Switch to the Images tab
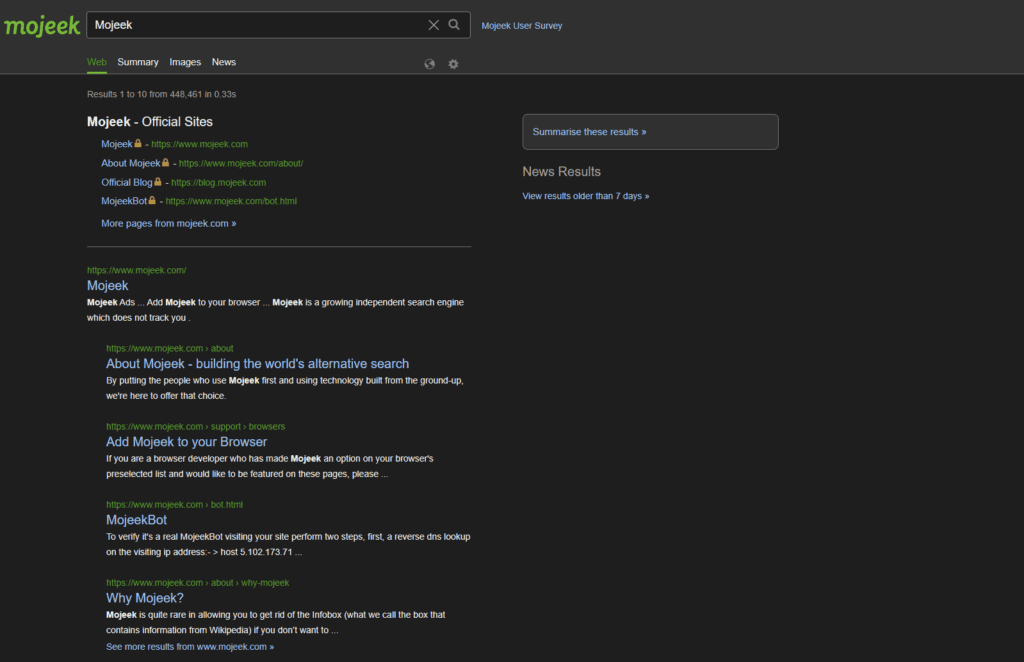 click(x=185, y=62)
